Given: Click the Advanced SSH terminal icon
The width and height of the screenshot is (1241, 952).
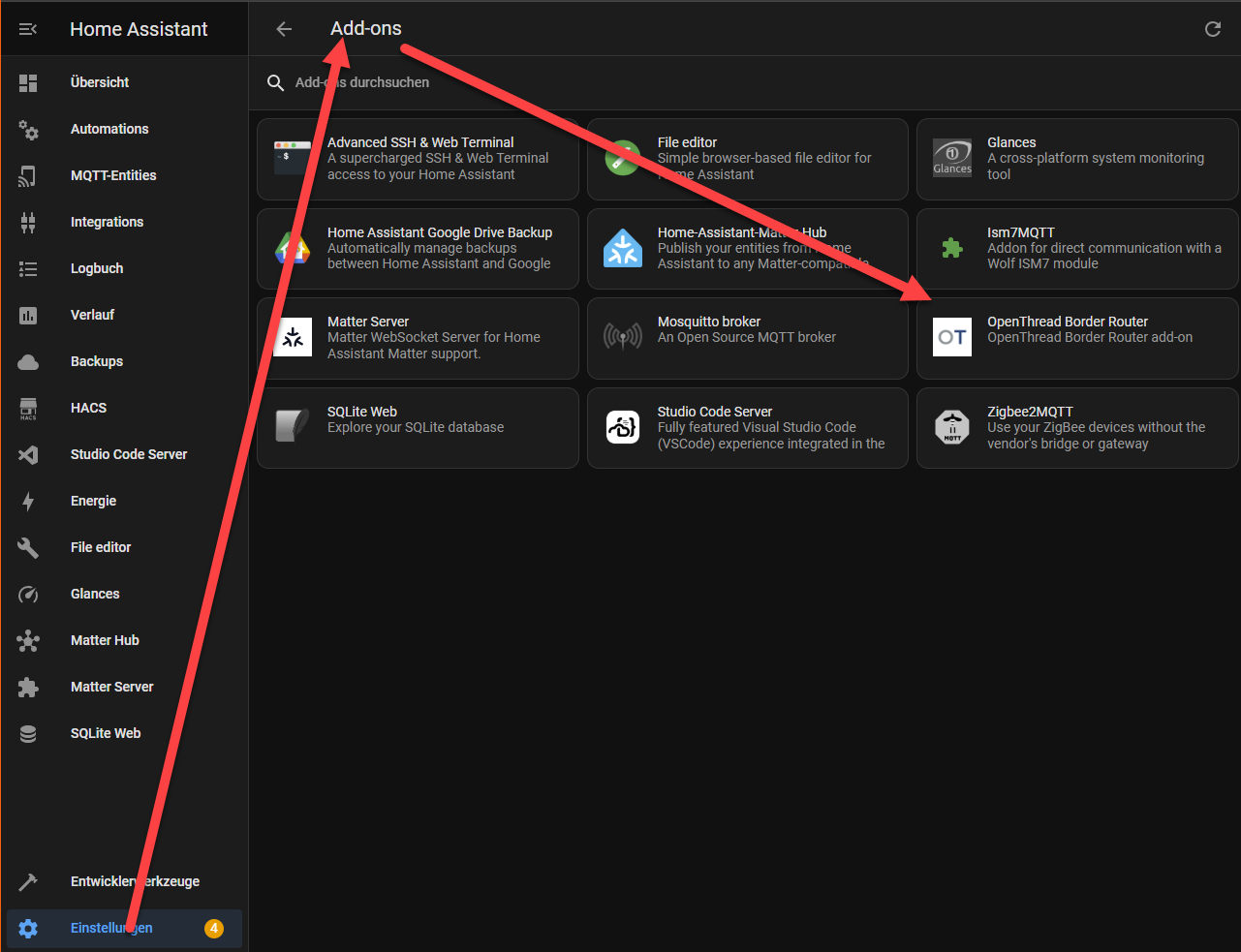Looking at the screenshot, I should tap(293, 158).
